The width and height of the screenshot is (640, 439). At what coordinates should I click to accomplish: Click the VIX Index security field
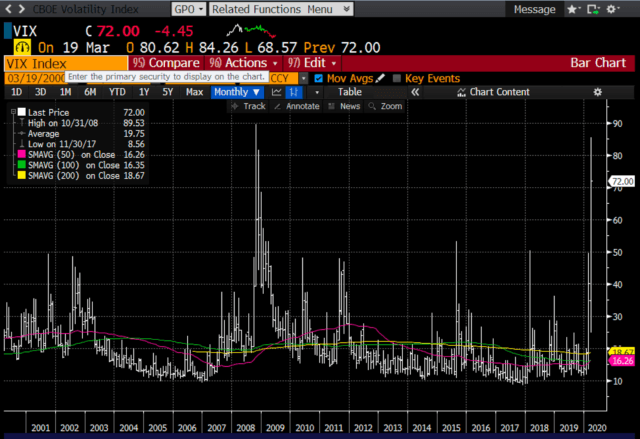[x=66, y=63]
